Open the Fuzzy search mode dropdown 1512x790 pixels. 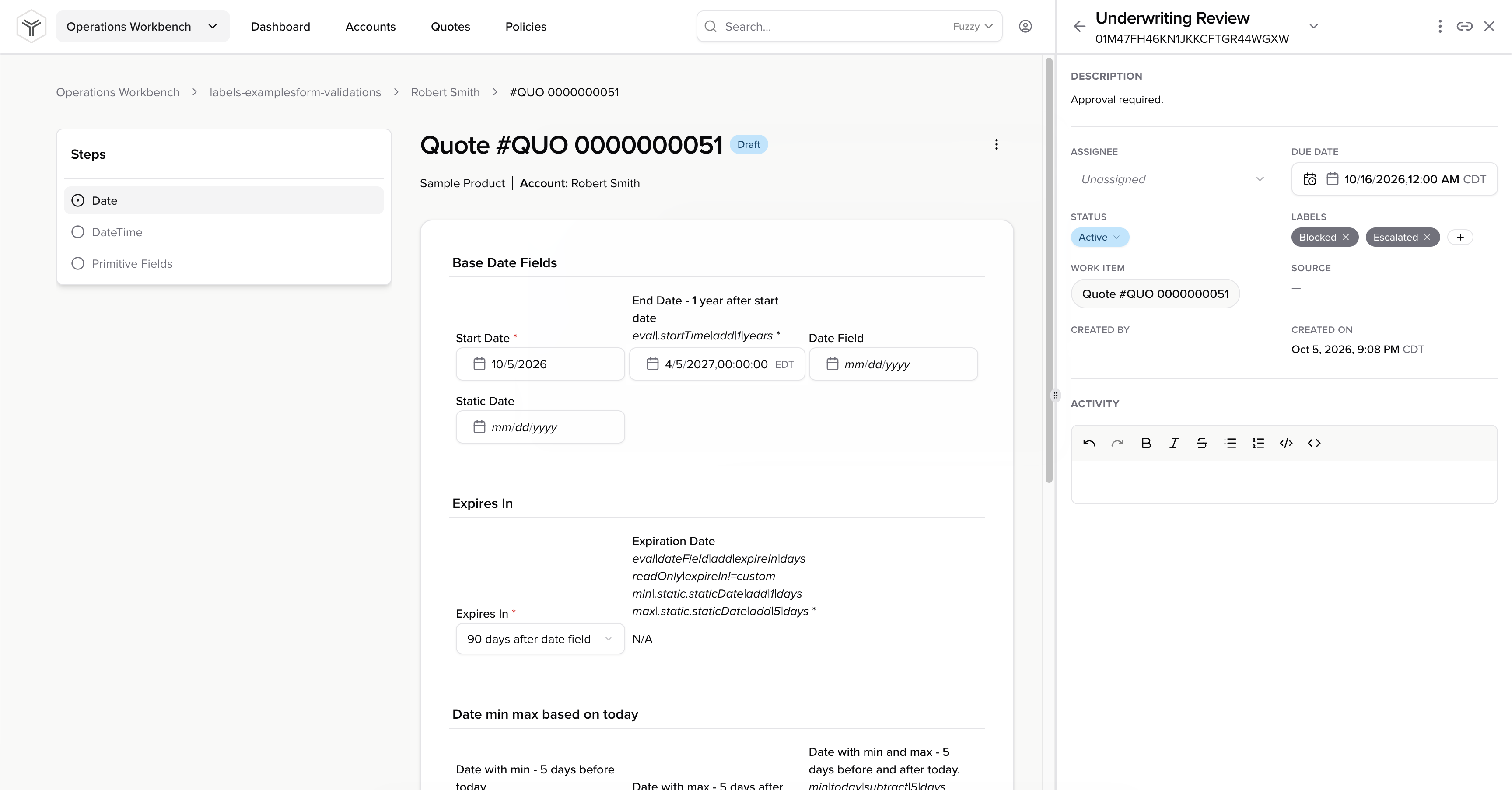(973, 26)
